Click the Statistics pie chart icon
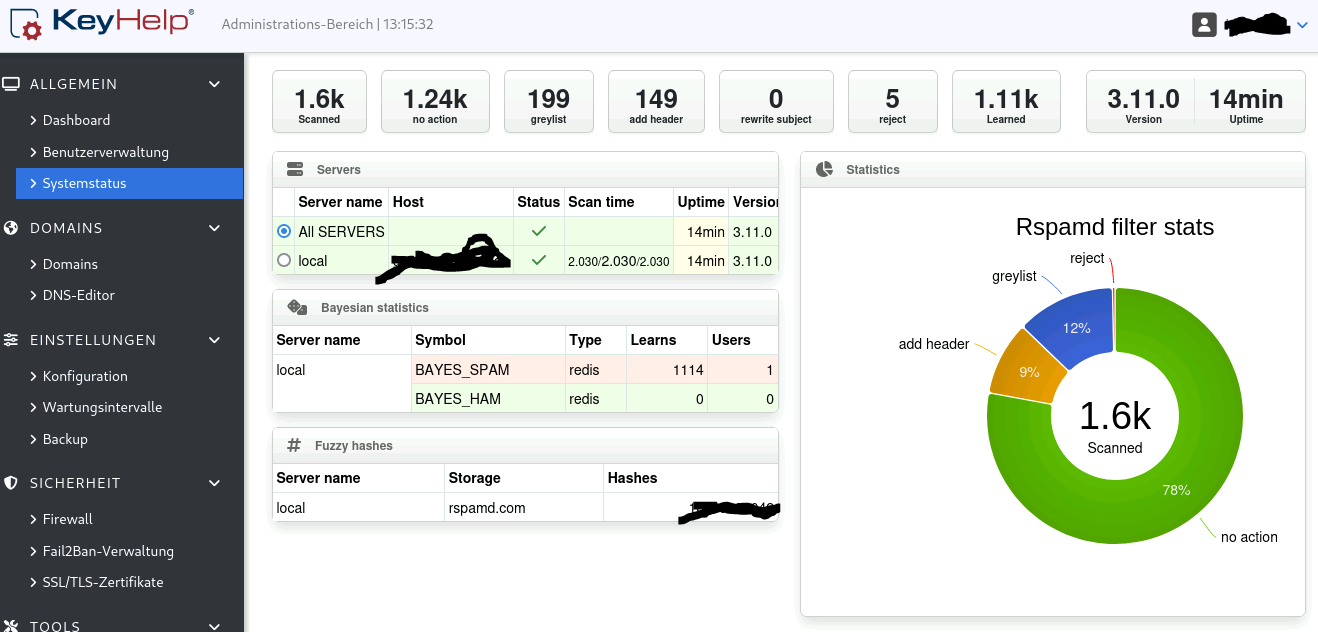Screen dimensions: 1318x632 pos(824,170)
